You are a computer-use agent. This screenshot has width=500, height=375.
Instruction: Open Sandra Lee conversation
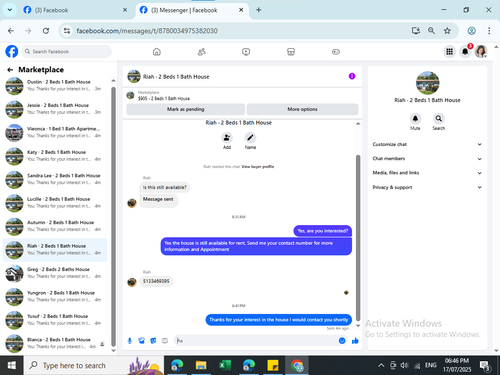55,179
